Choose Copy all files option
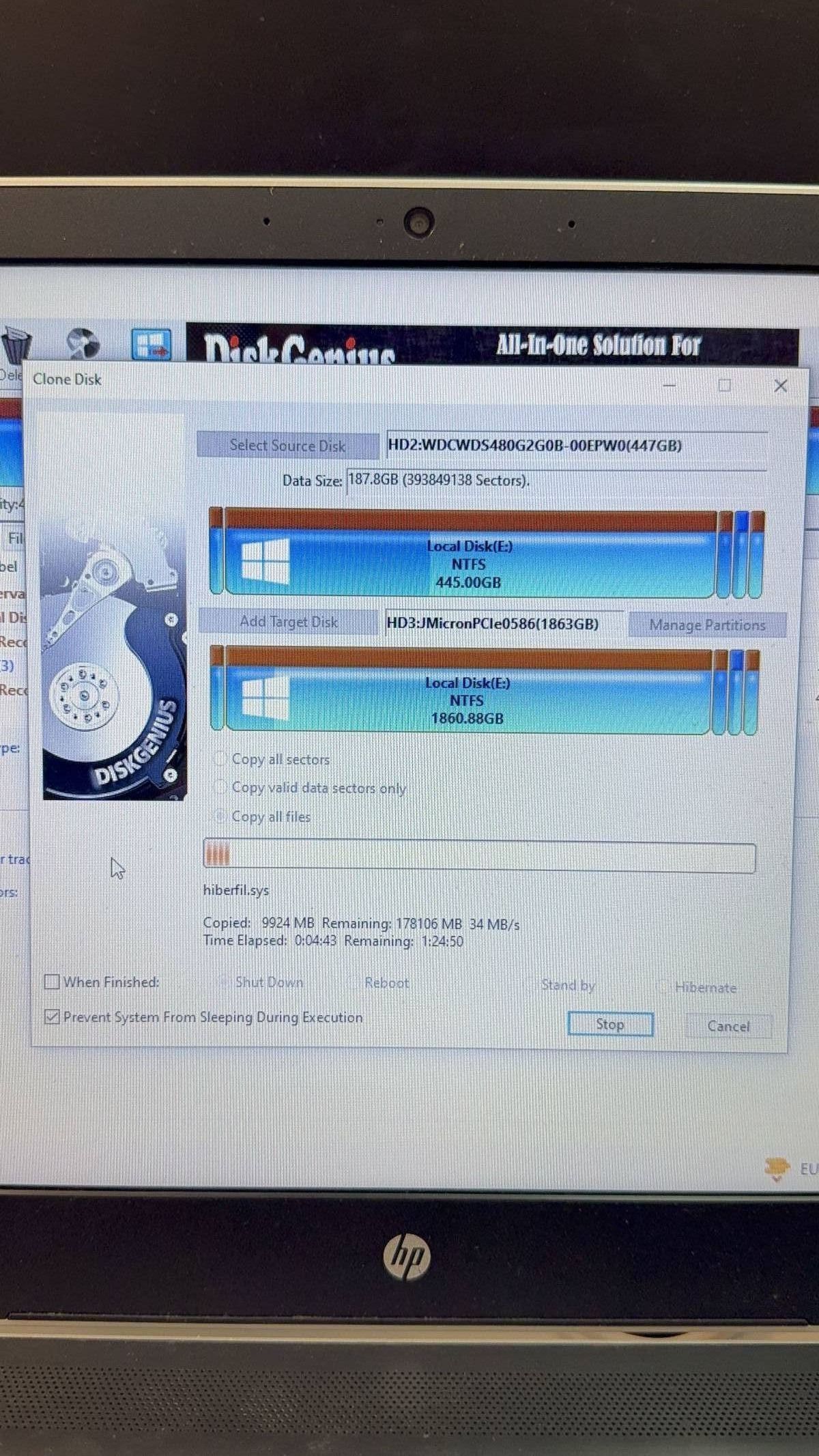Viewport: 819px width, 1456px height. (x=263, y=816)
